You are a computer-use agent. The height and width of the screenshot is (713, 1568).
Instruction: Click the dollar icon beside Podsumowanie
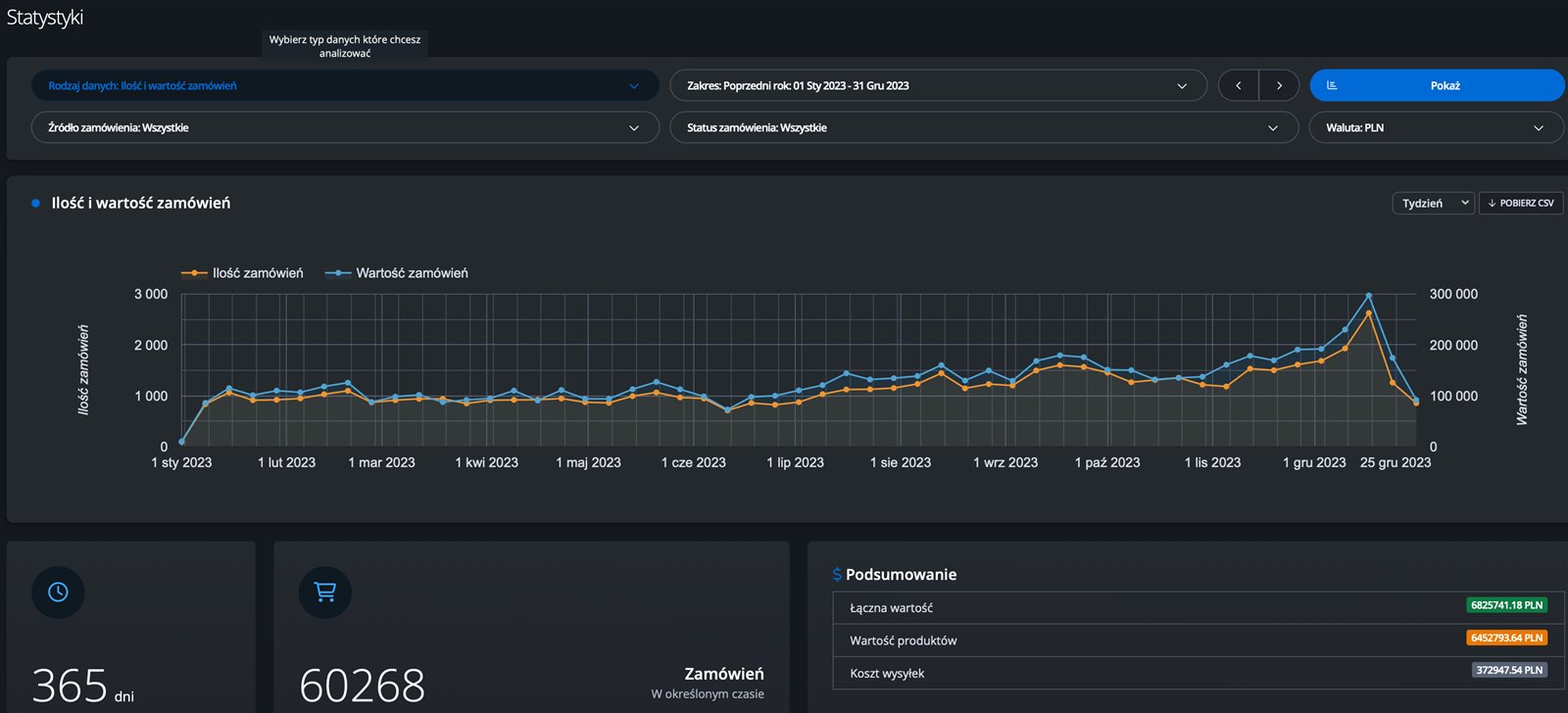pos(837,575)
